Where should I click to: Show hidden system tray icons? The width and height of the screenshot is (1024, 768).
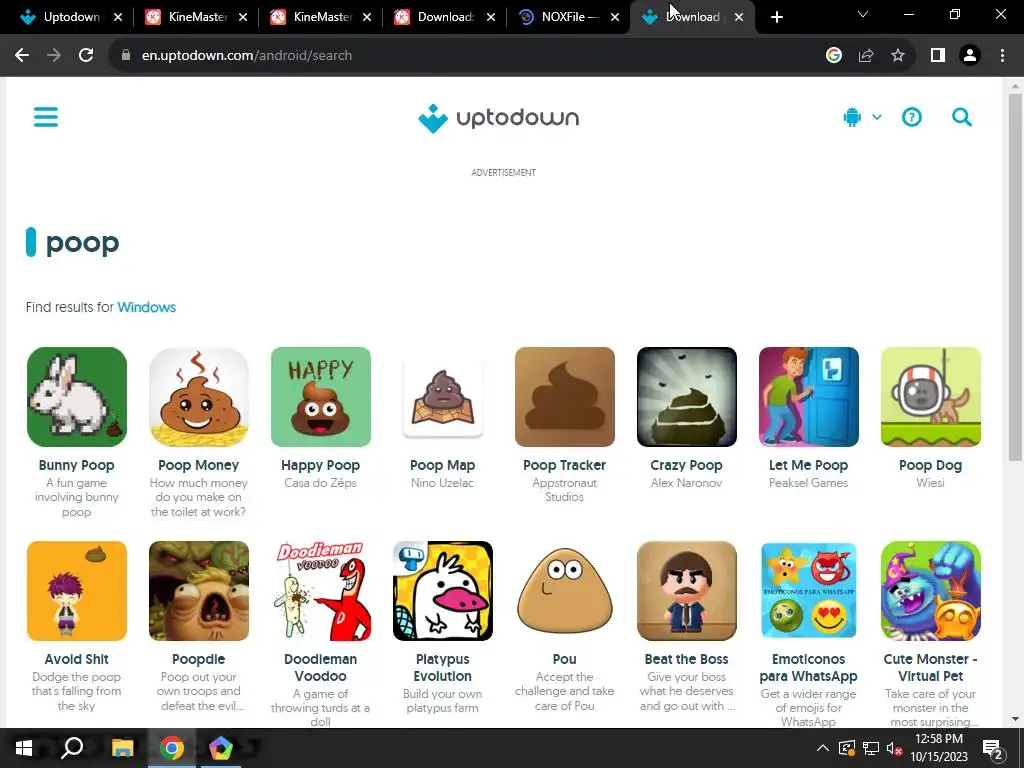tap(823, 748)
